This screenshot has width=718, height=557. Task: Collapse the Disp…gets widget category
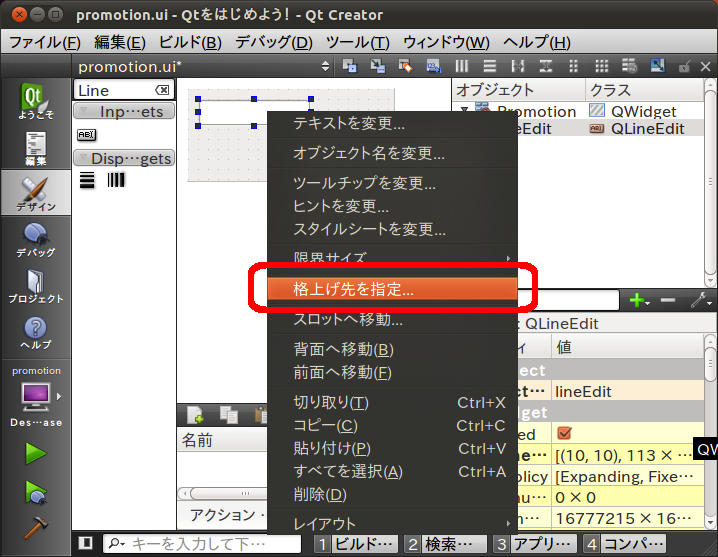(x=124, y=158)
